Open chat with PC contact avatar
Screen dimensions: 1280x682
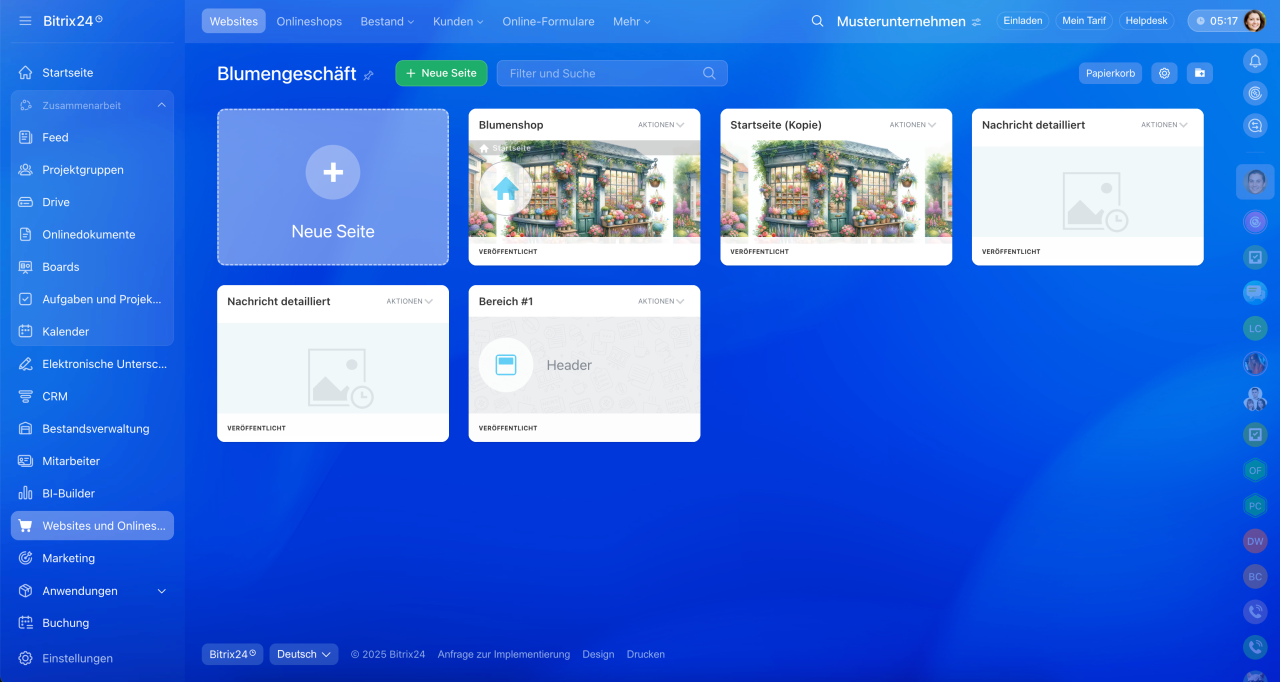pos(1255,506)
